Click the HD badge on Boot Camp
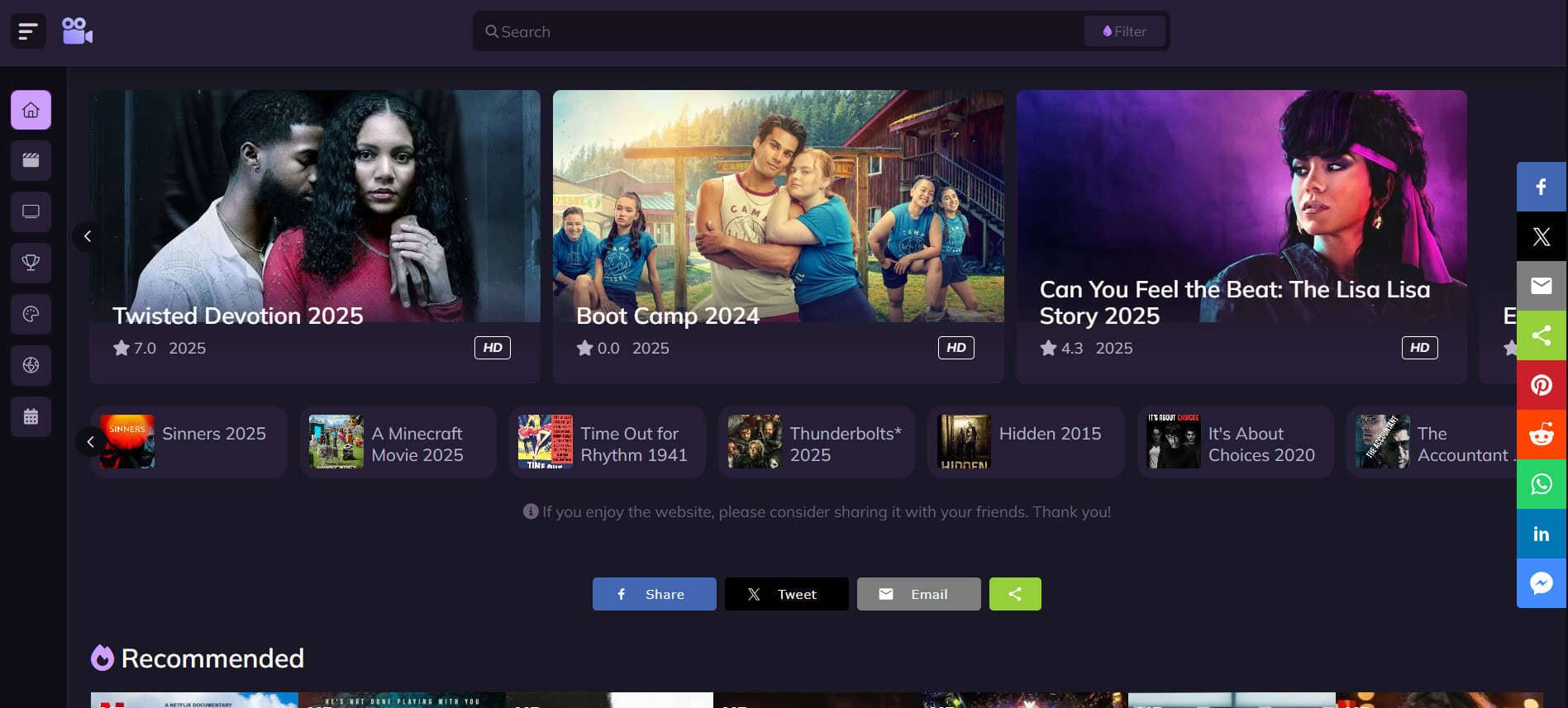Image resolution: width=1568 pixels, height=708 pixels. (956, 348)
